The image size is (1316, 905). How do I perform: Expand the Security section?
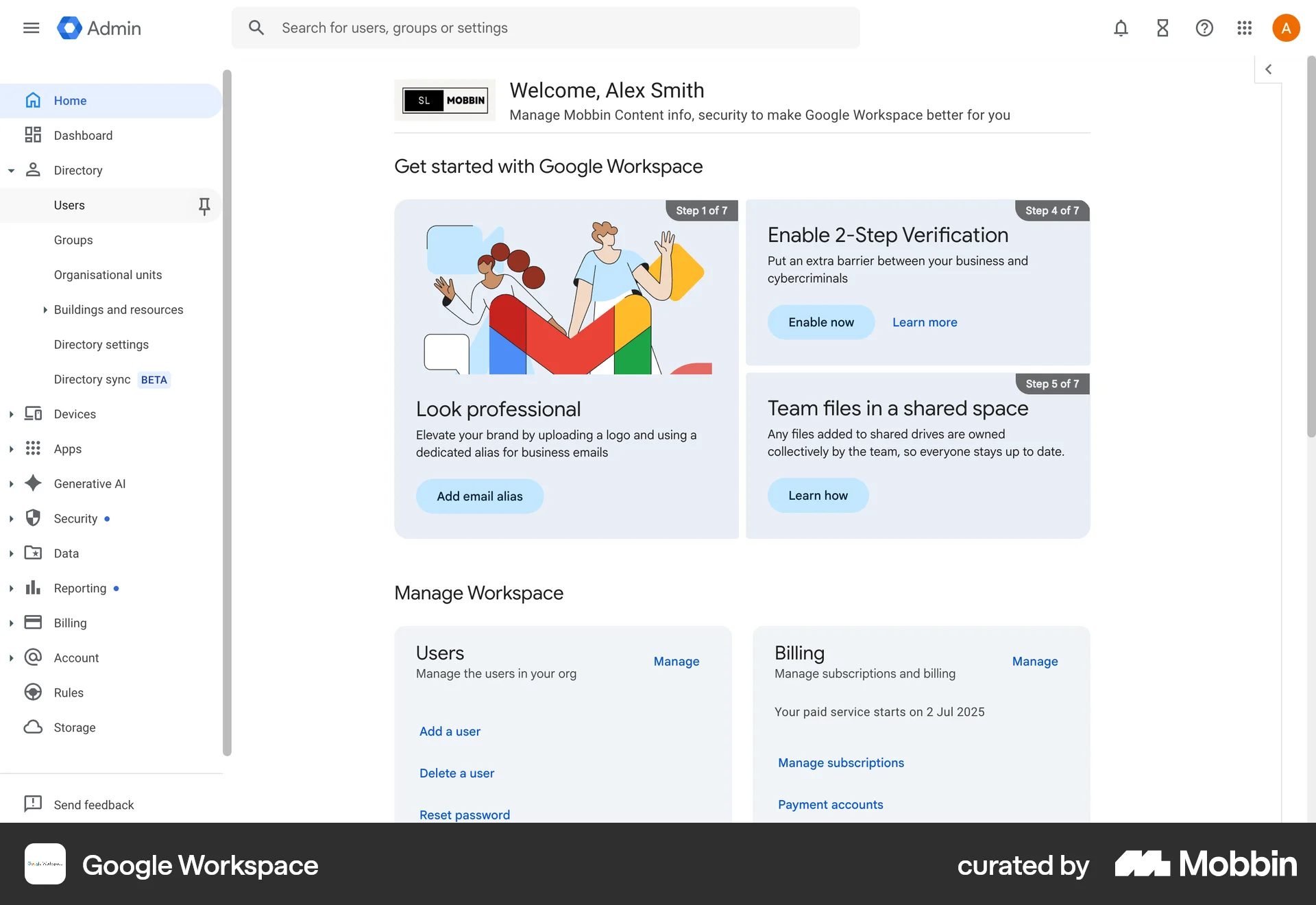11,518
